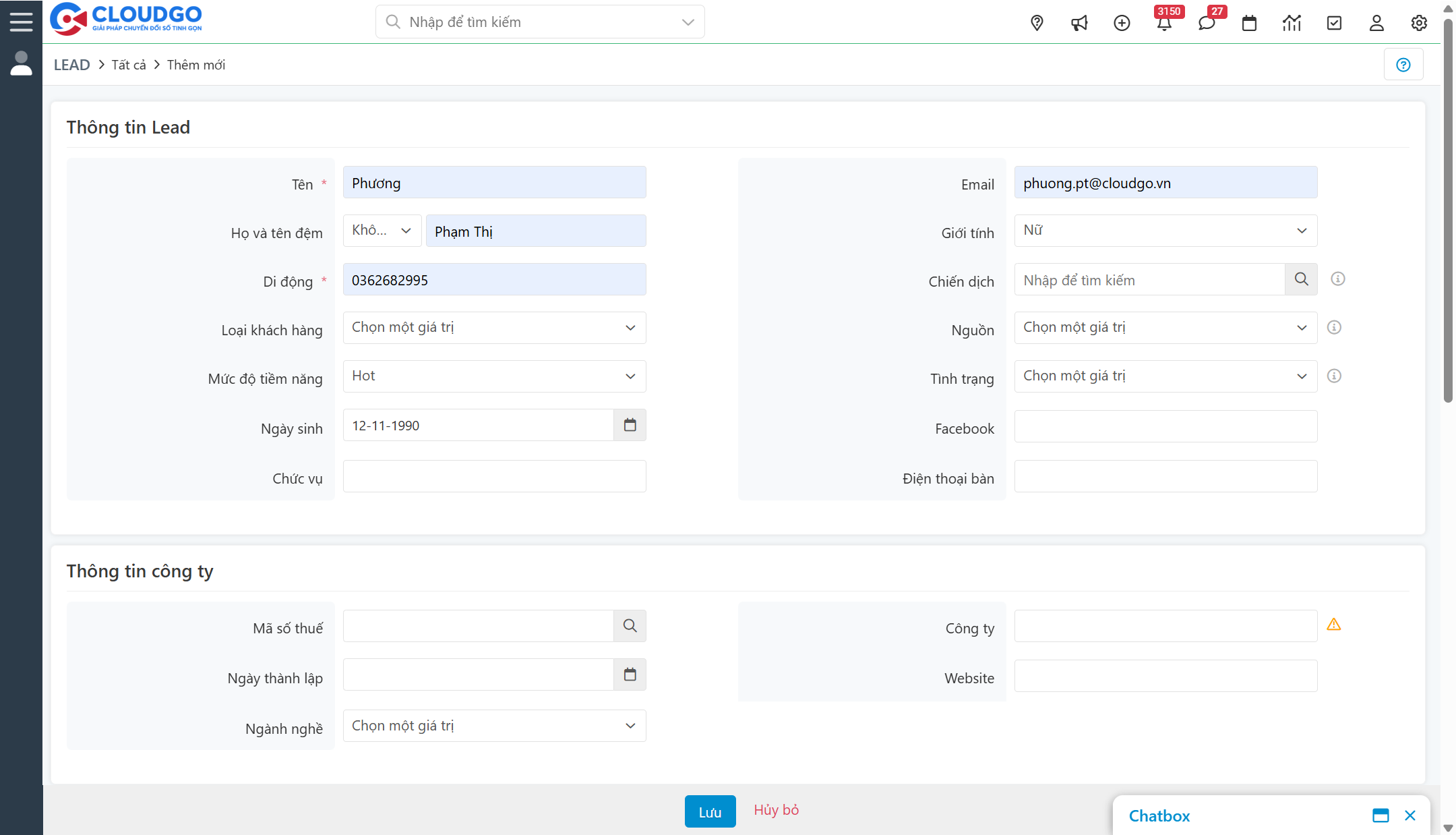The image size is (1456, 835).
Task: Open the megaphone announcements icon
Action: (1079, 23)
